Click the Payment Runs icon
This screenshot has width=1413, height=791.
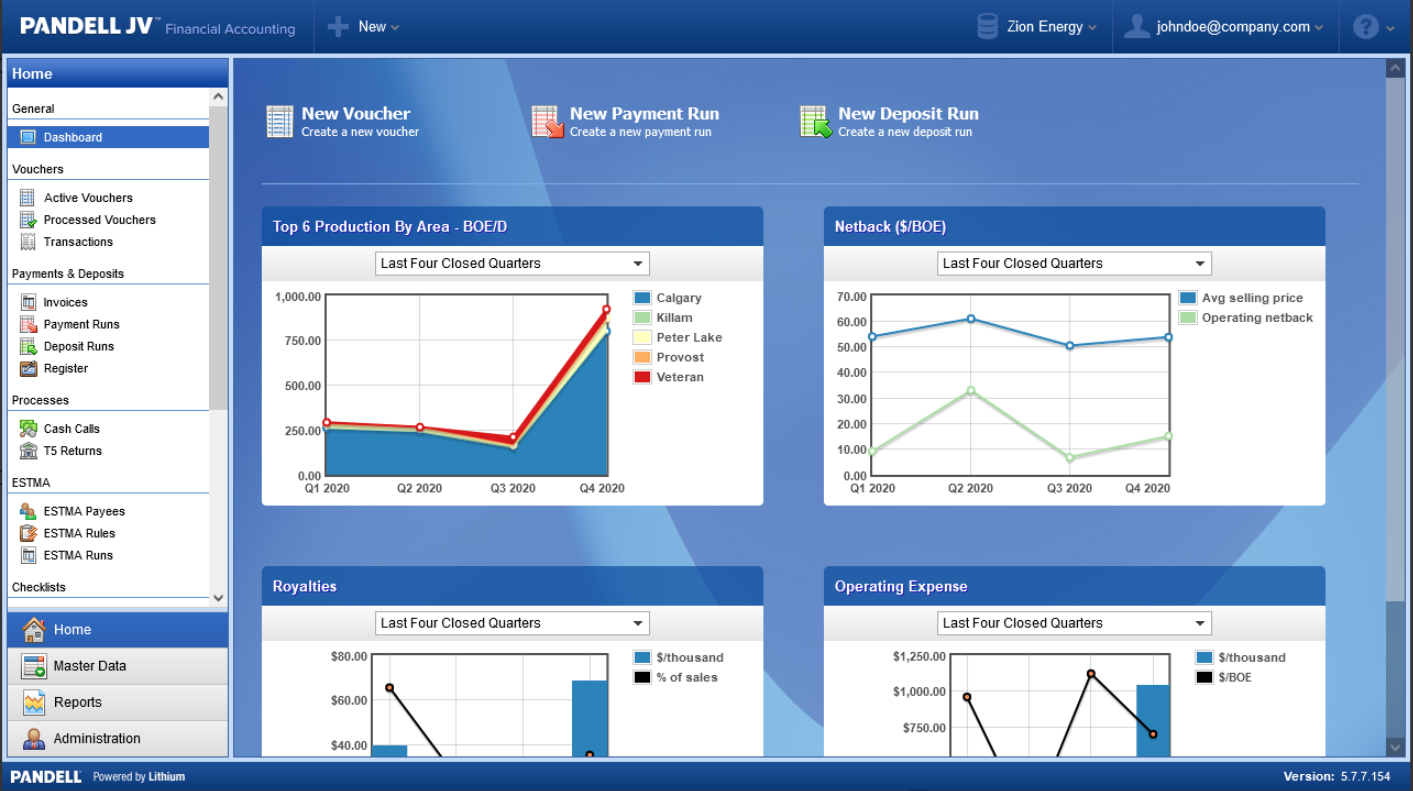point(28,324)
